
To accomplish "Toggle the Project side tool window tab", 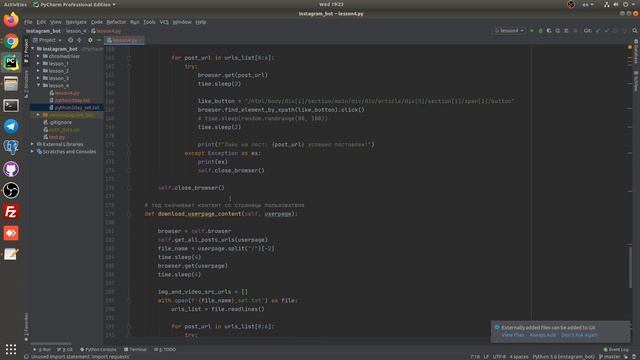I will tap(26, 51).
